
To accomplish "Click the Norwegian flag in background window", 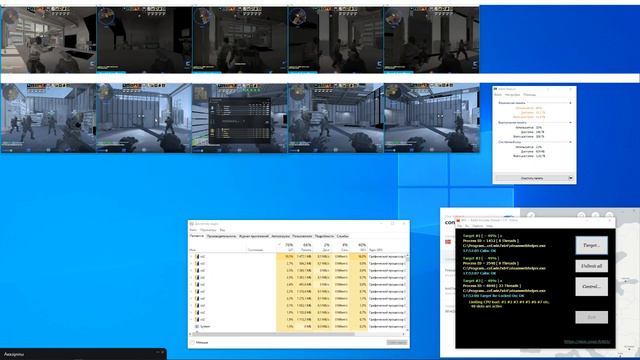I will tap(448, 242).
